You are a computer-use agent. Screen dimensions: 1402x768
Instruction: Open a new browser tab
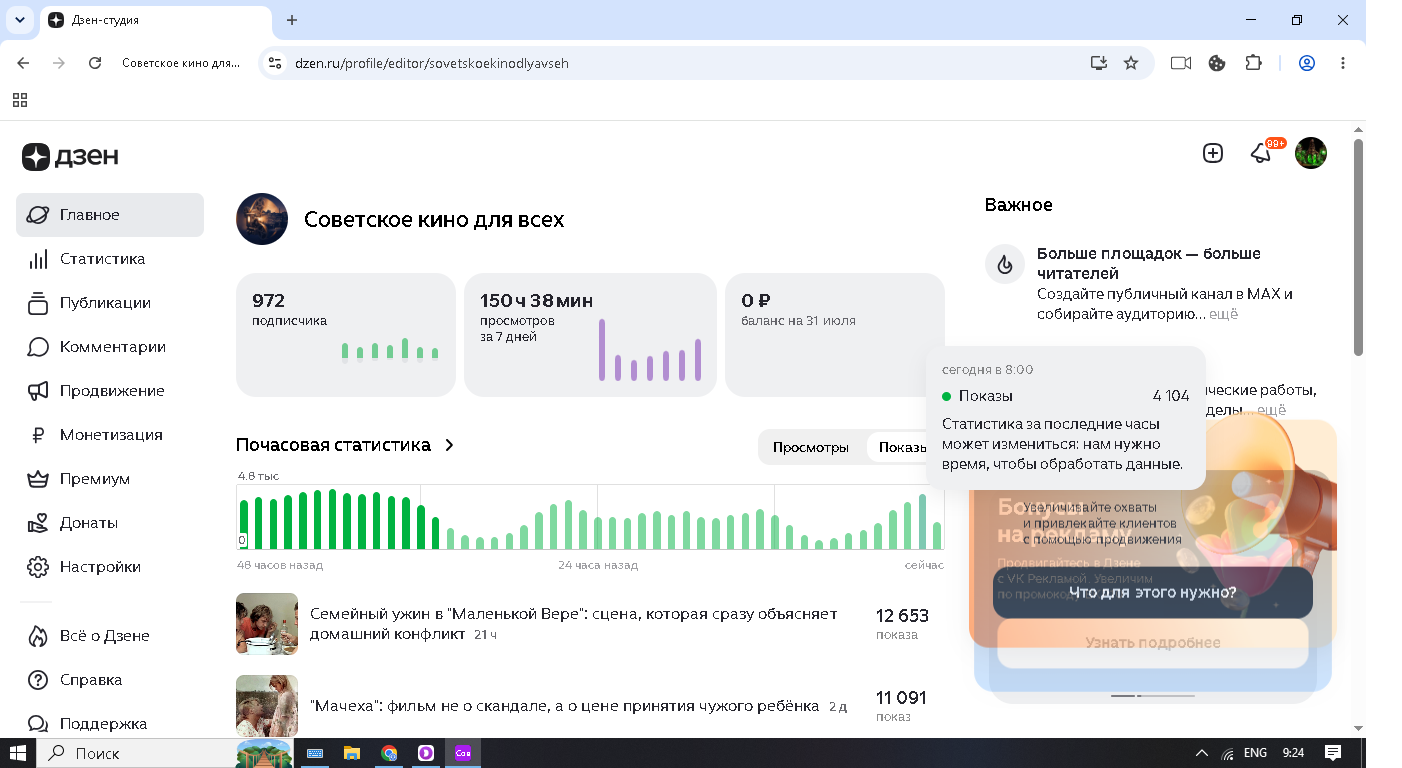292,20
